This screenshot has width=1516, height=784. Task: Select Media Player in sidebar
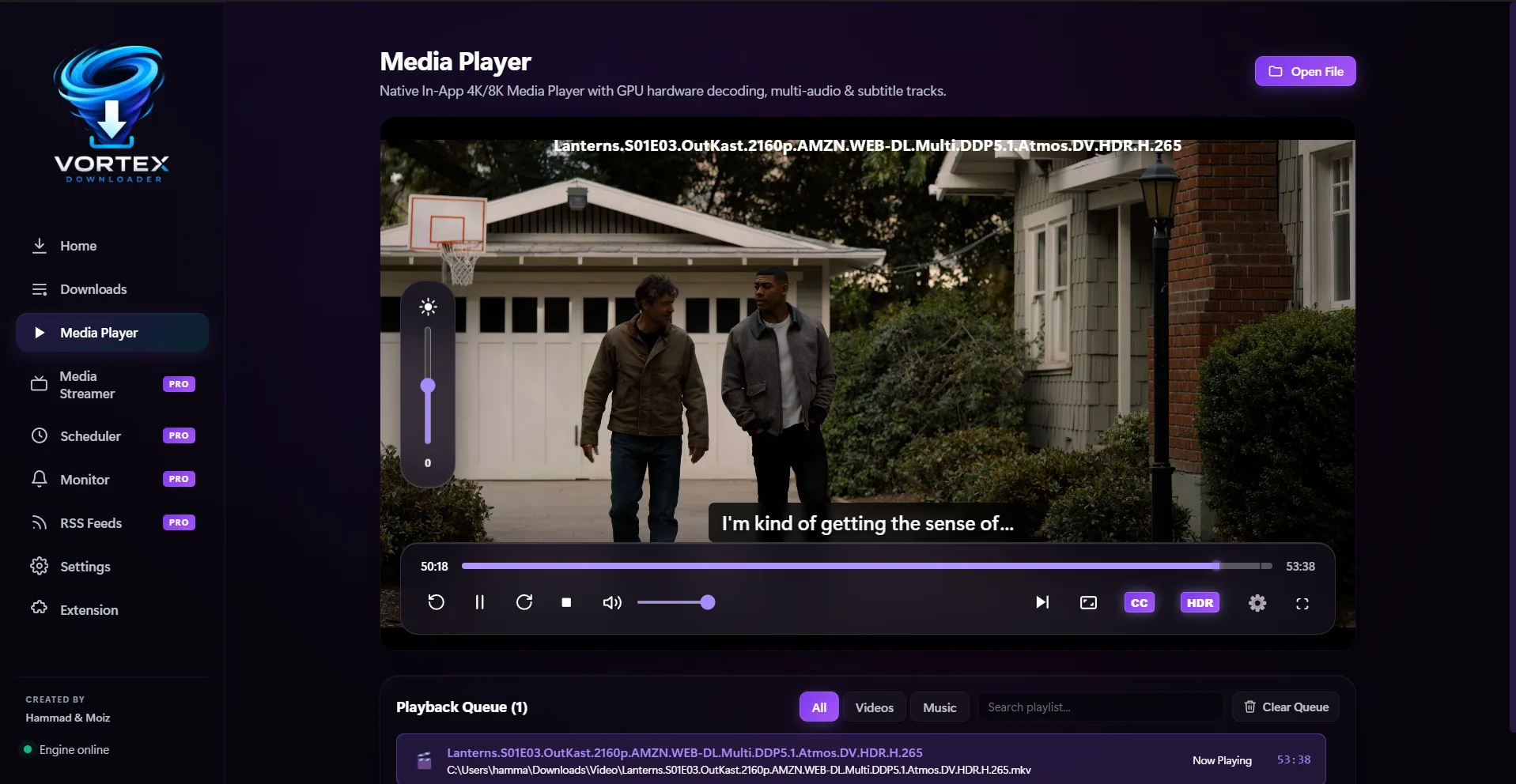112,333
